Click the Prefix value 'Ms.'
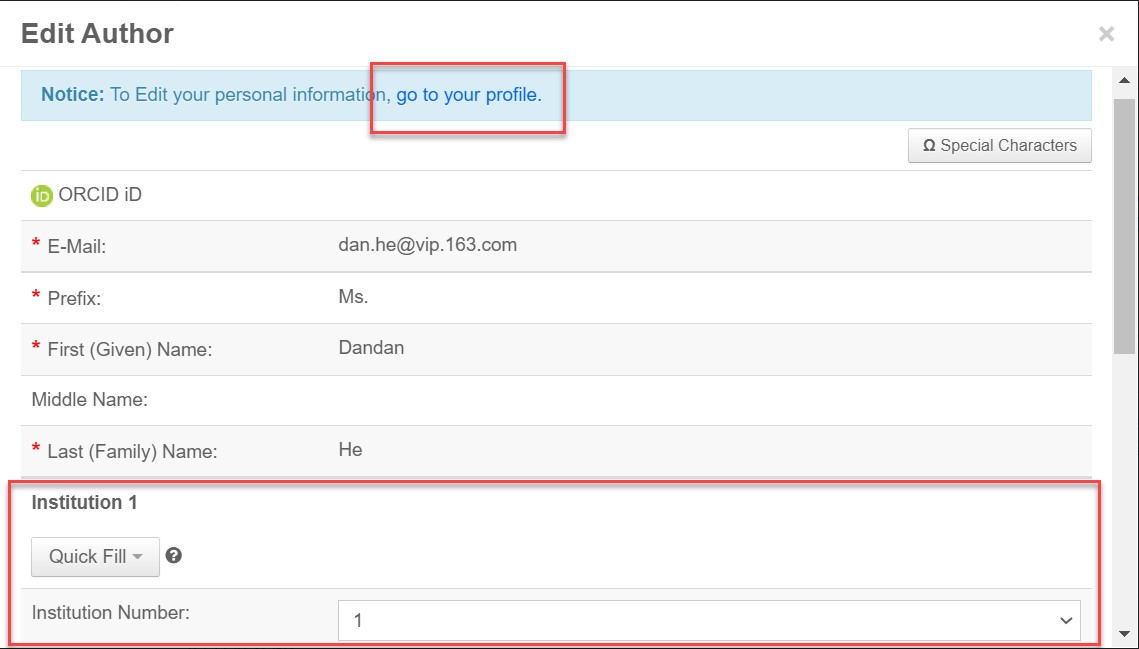 [x=353, y=297]
